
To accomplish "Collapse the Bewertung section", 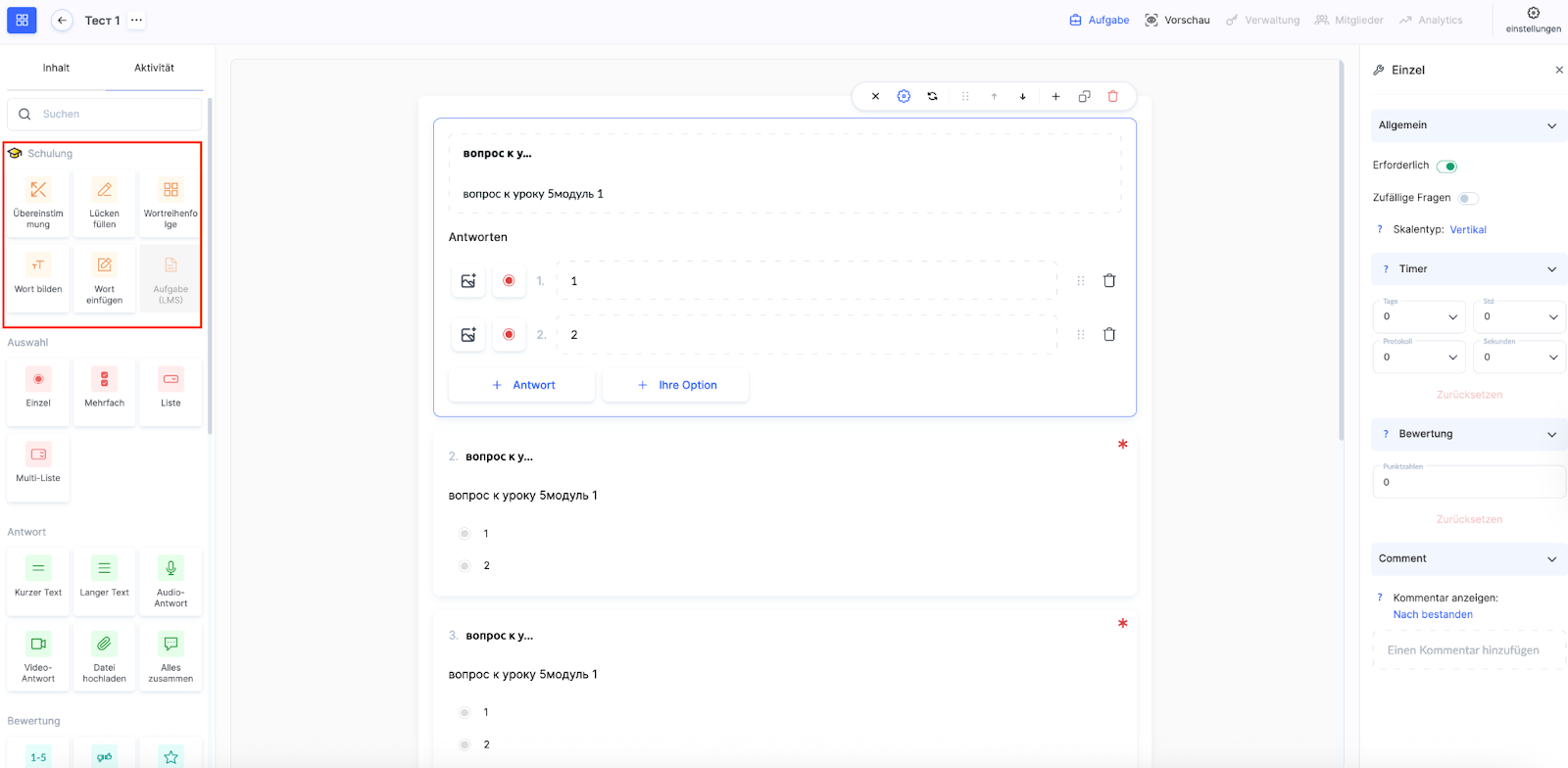I will [1551, 434].
